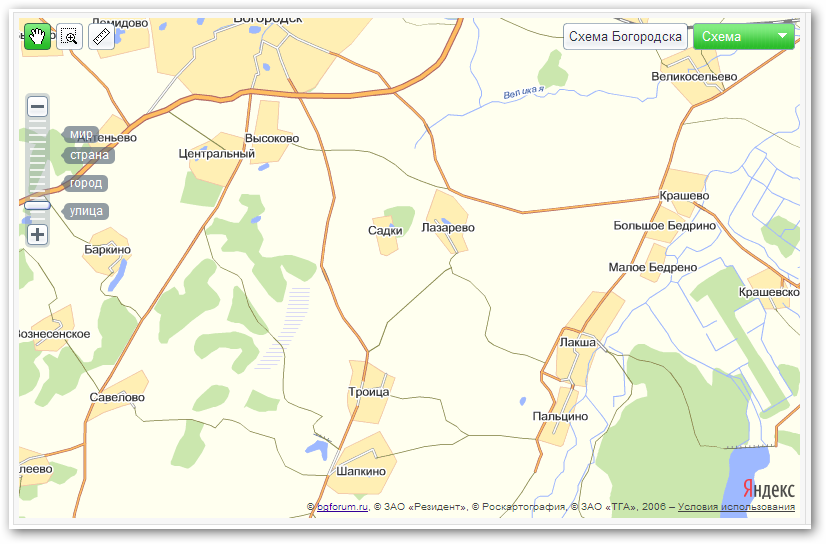Click the Шапкино settlement label
This screenshot has height=544, width=826.
click(361, 471)
